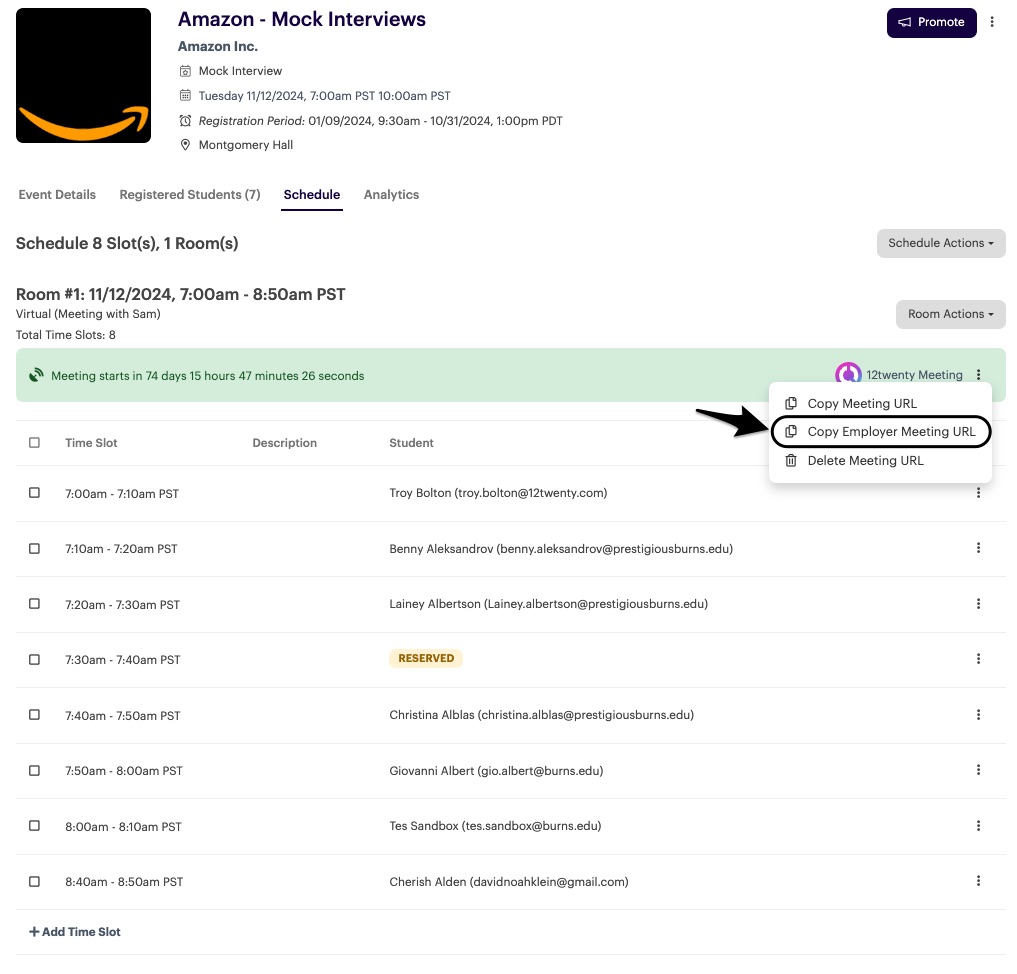Check the 7:00am - 7:10am PST slot
This screenshot has width=1017, height=974.
(34, 493)
